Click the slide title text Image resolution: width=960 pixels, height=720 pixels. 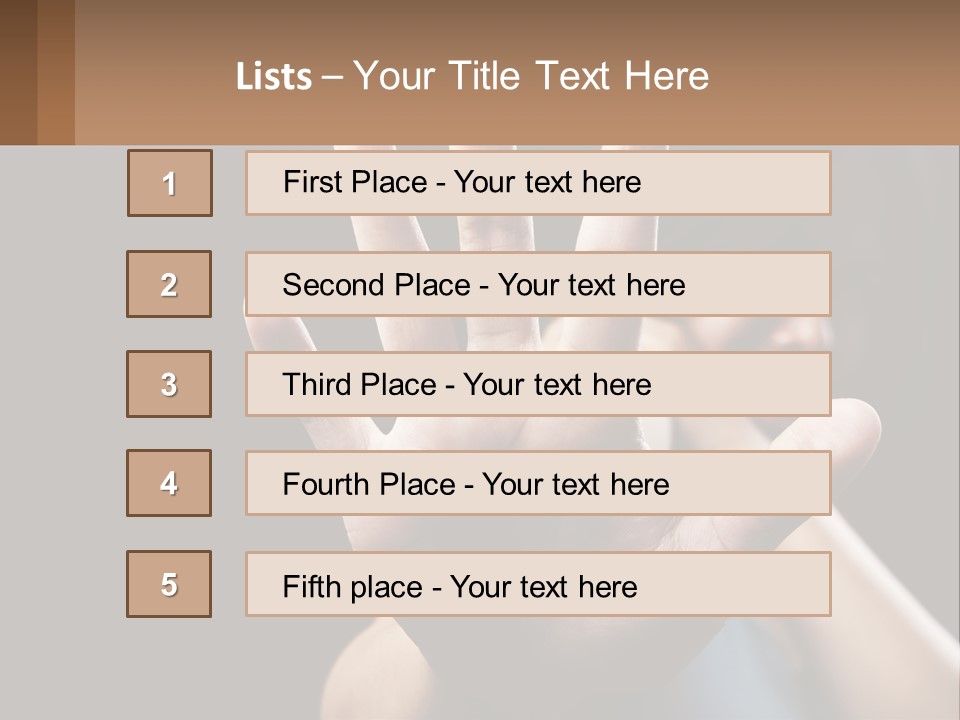[x=472, y=76]
